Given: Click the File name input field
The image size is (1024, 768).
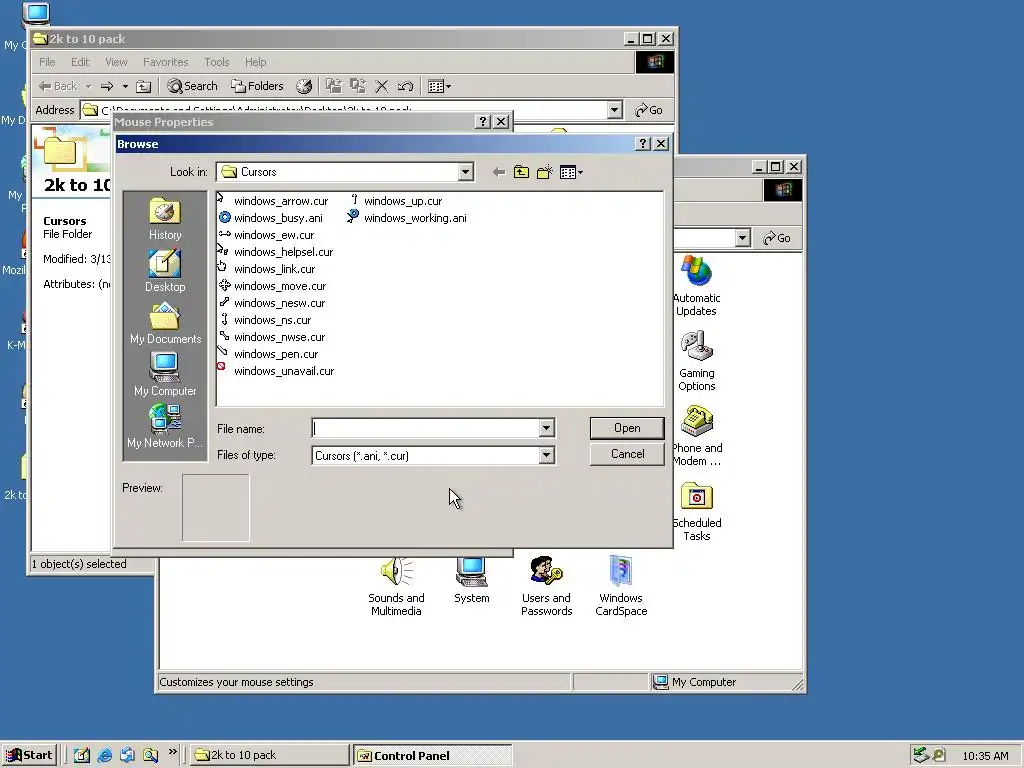Looking at the screenshot, I should pos(426,428).
